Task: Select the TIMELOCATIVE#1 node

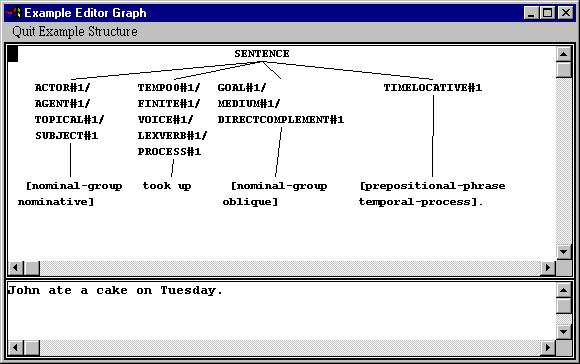Action: pos(432,88)
